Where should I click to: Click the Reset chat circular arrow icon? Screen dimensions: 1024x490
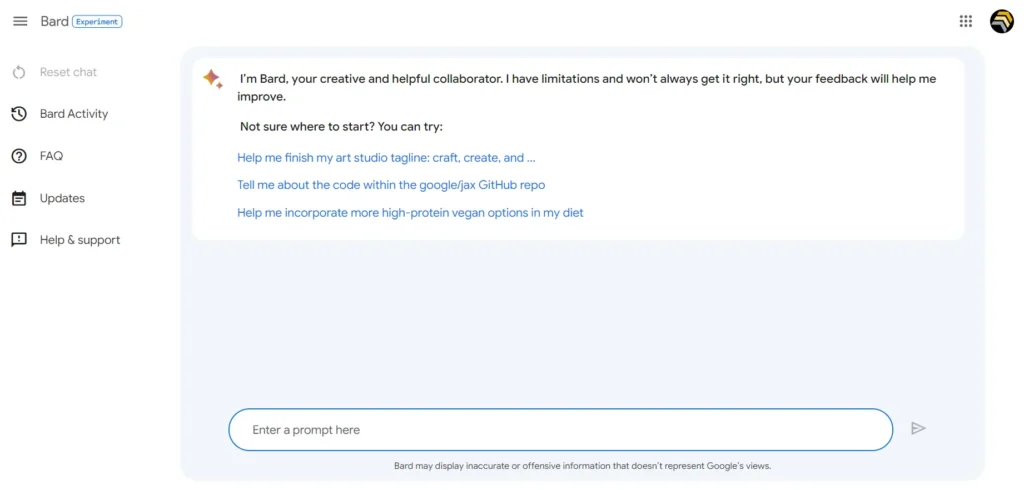tap(19, 72)
